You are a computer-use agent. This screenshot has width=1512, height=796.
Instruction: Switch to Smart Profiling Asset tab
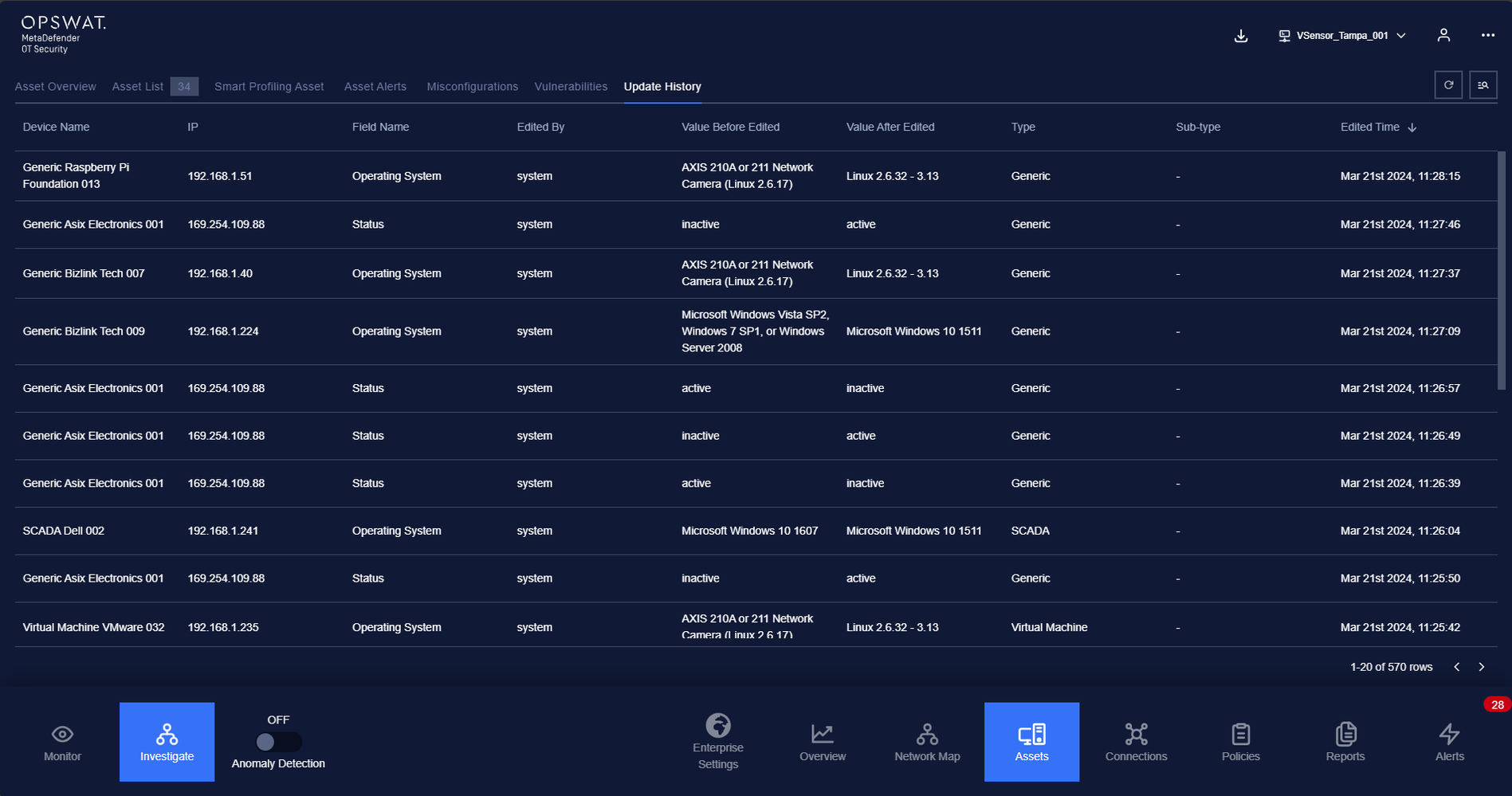(x=269, y=86)
